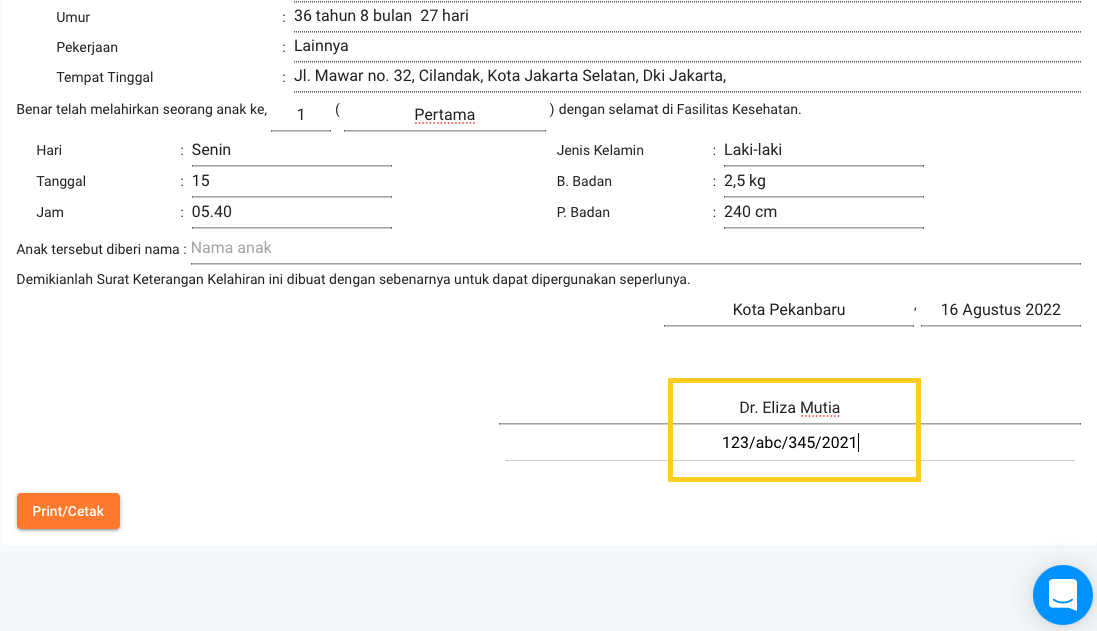Click the Hari label
The width and height of the screenshot is (1097, 631).
(x=49, y=150)
